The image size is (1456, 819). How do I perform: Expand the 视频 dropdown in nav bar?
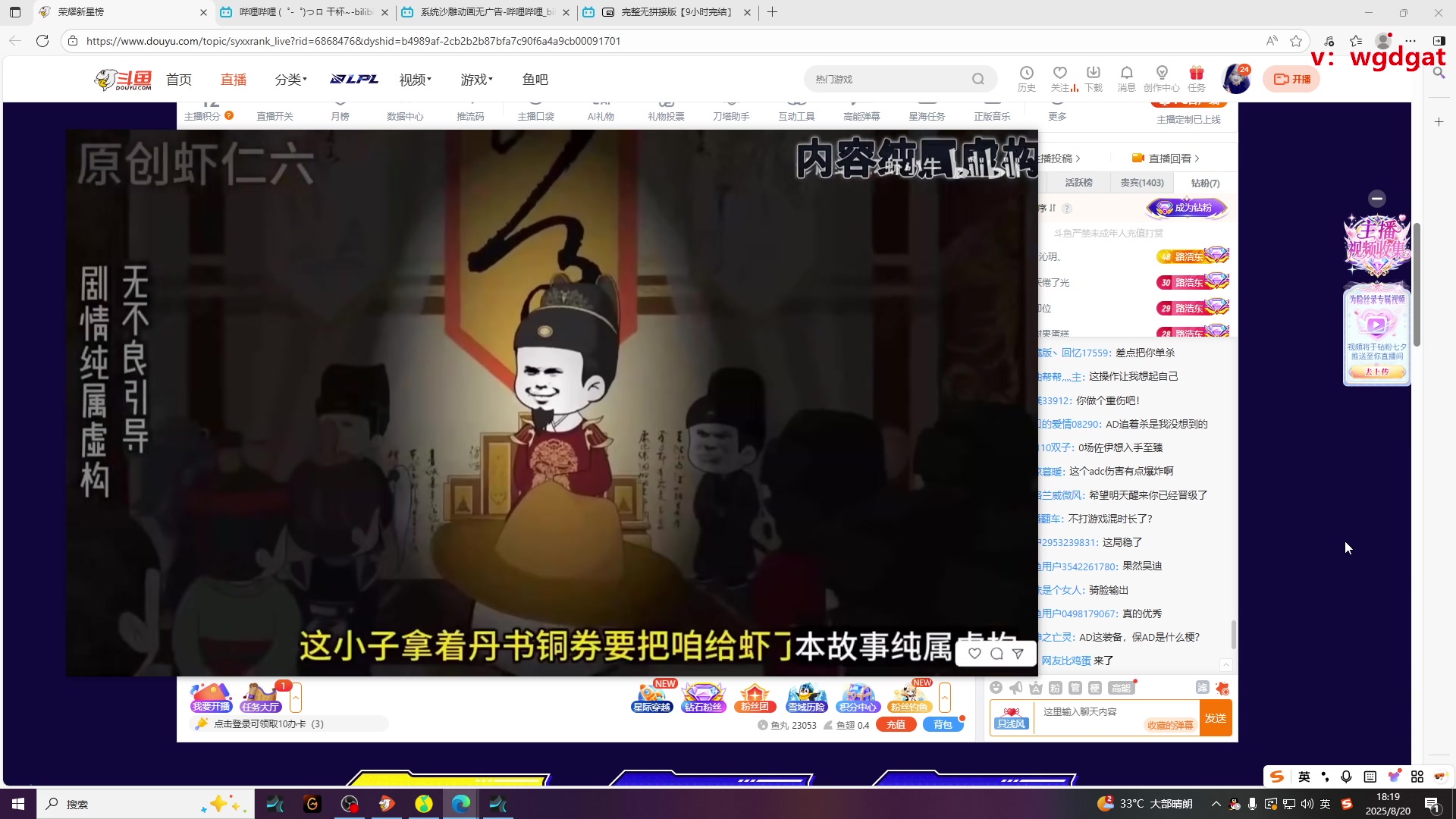[x=416, y=79]
